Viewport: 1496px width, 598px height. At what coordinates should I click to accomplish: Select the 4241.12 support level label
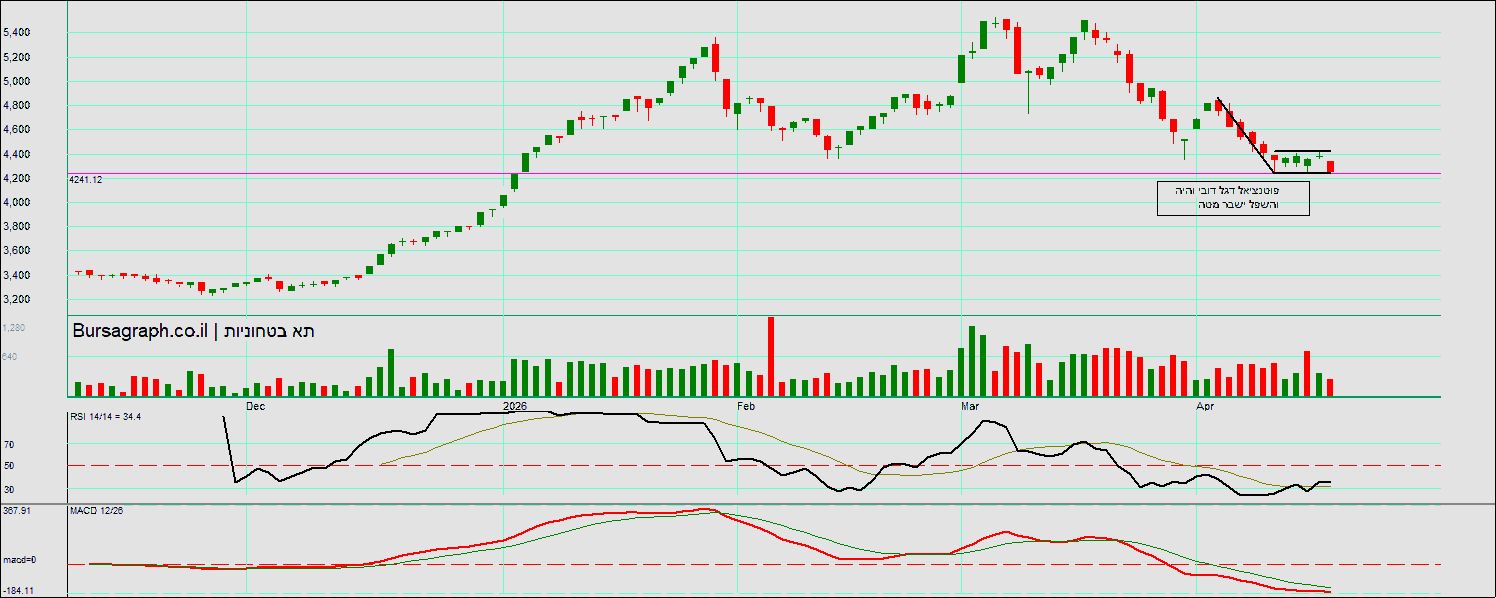coord(86,179)
